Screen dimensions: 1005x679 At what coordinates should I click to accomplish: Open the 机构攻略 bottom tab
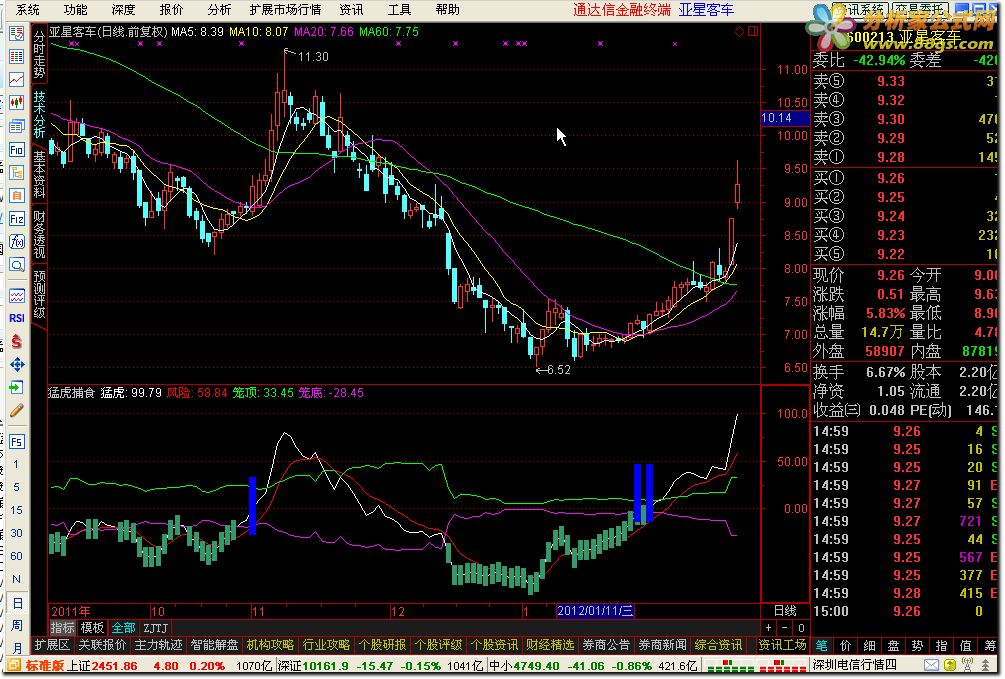point(270,644)
